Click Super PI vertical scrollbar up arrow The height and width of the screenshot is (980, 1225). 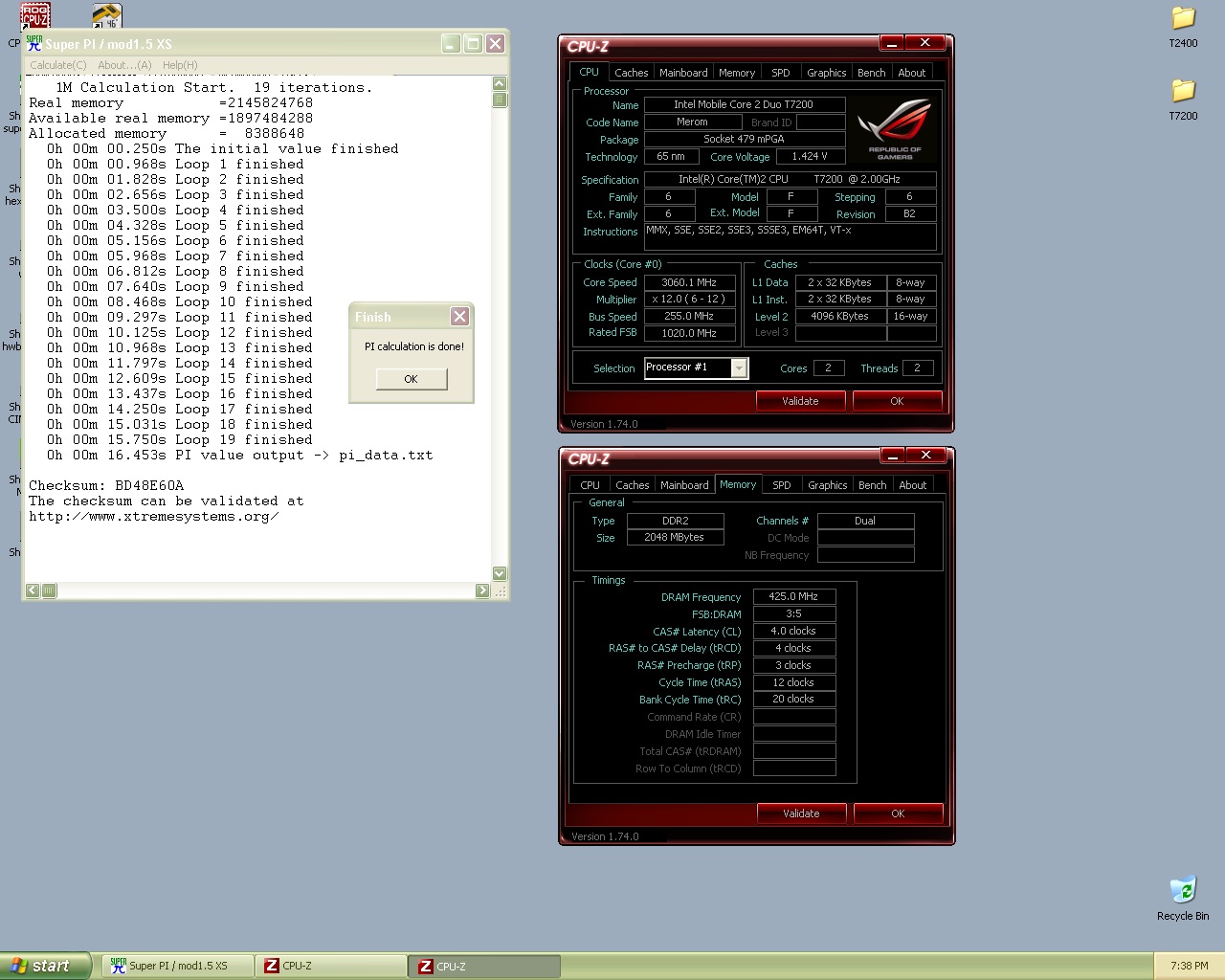pos(499,84)
